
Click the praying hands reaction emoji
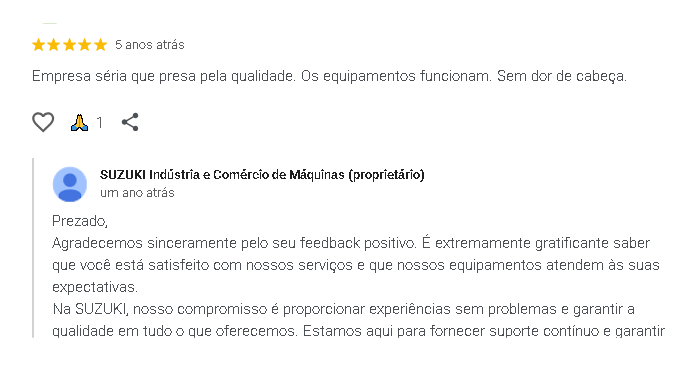tap(80, 123)
